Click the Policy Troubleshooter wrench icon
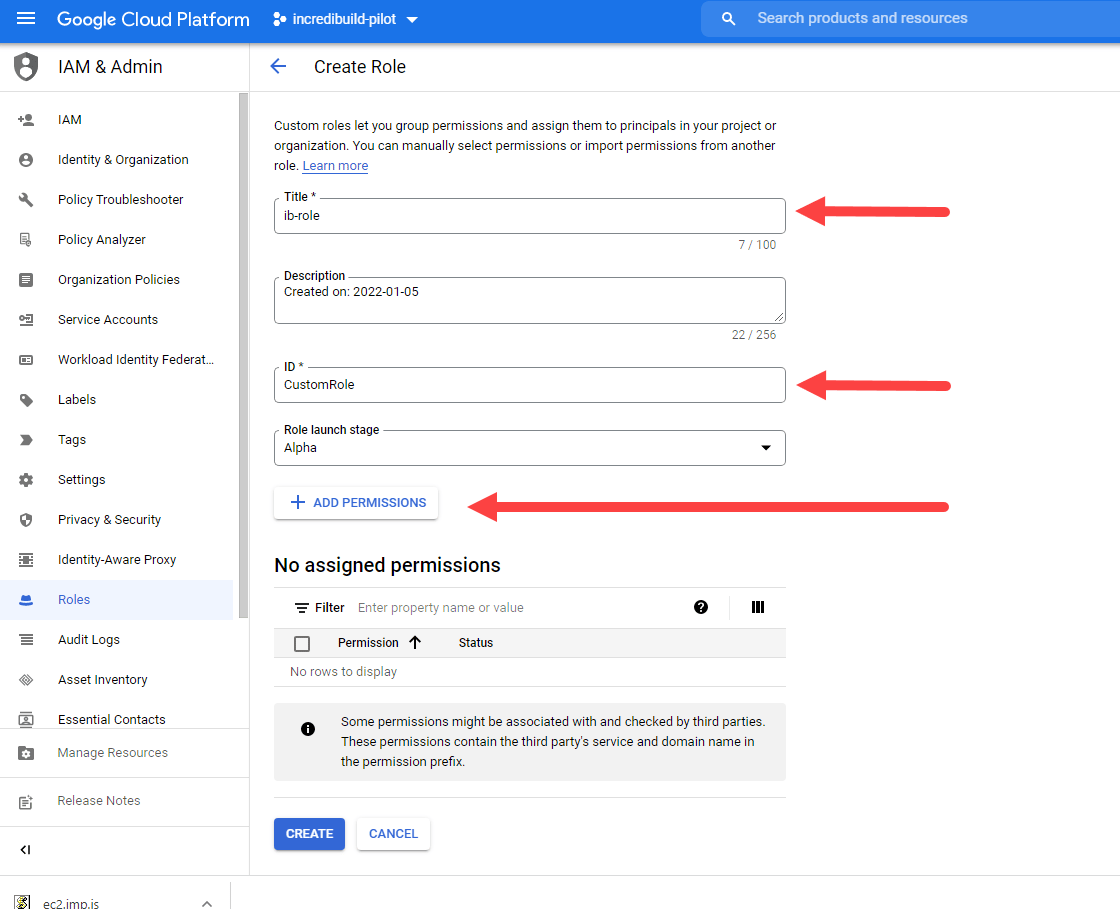This screenshot has height=909, width=1120. 26,200
